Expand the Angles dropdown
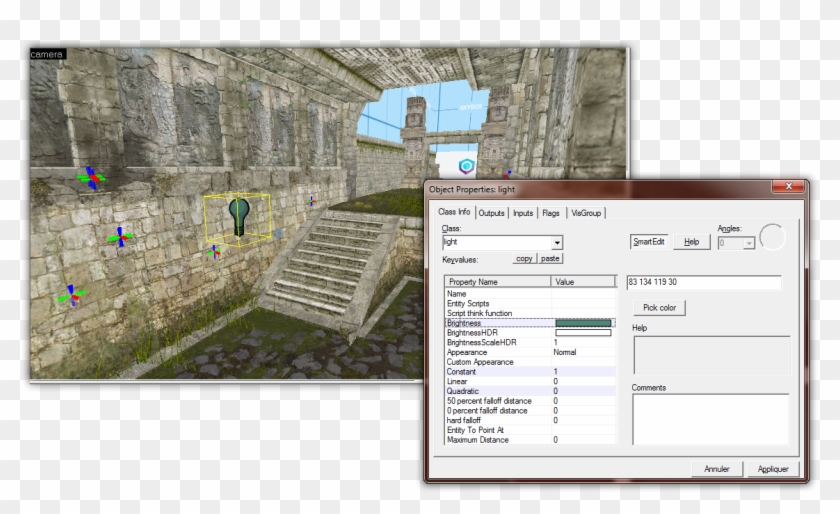This screenshot has height=514, width=840. tap(748, 242)
